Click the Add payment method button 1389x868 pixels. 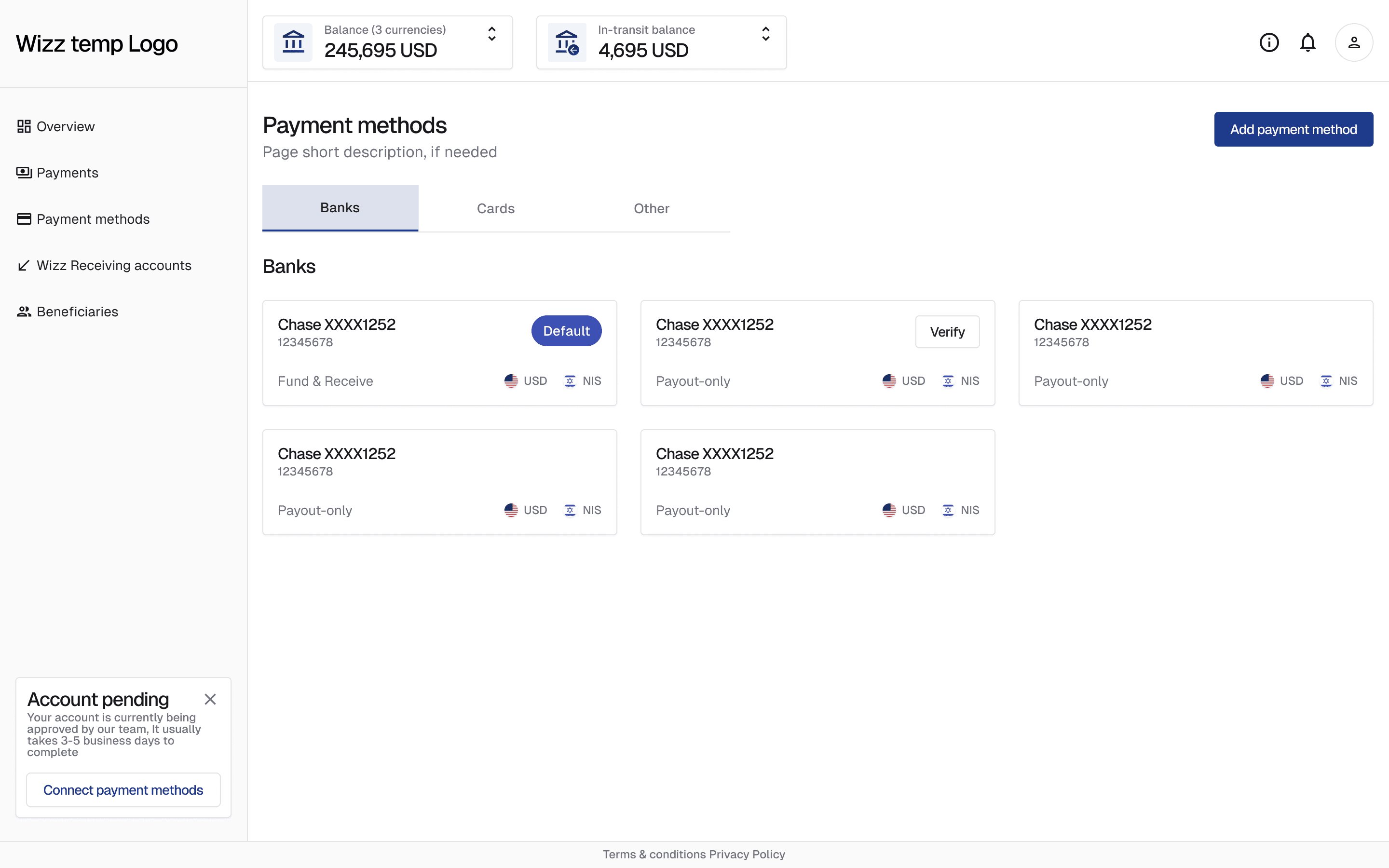[1294, 129]
